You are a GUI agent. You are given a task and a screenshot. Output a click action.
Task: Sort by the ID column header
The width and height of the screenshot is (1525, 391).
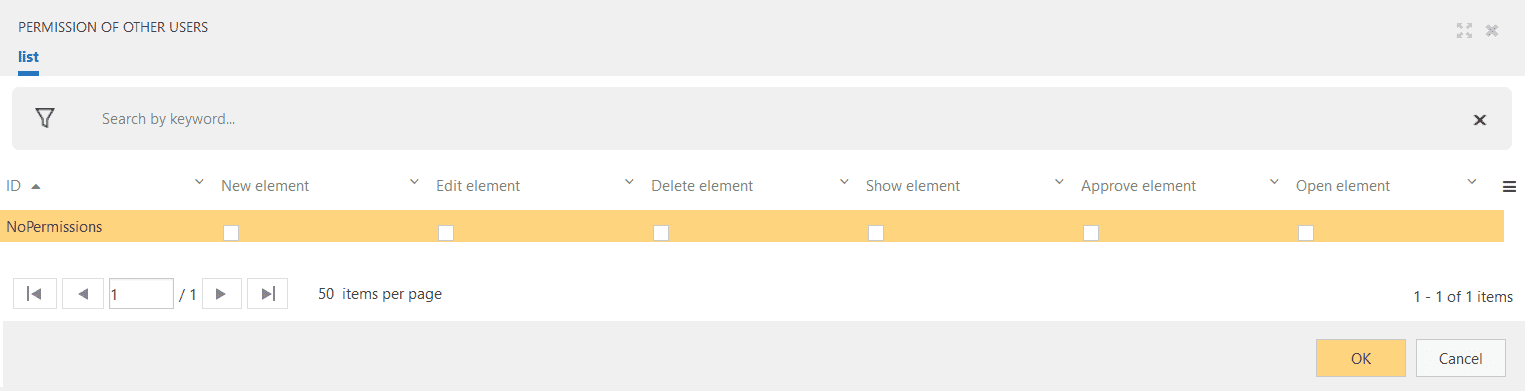click(14, 186)
